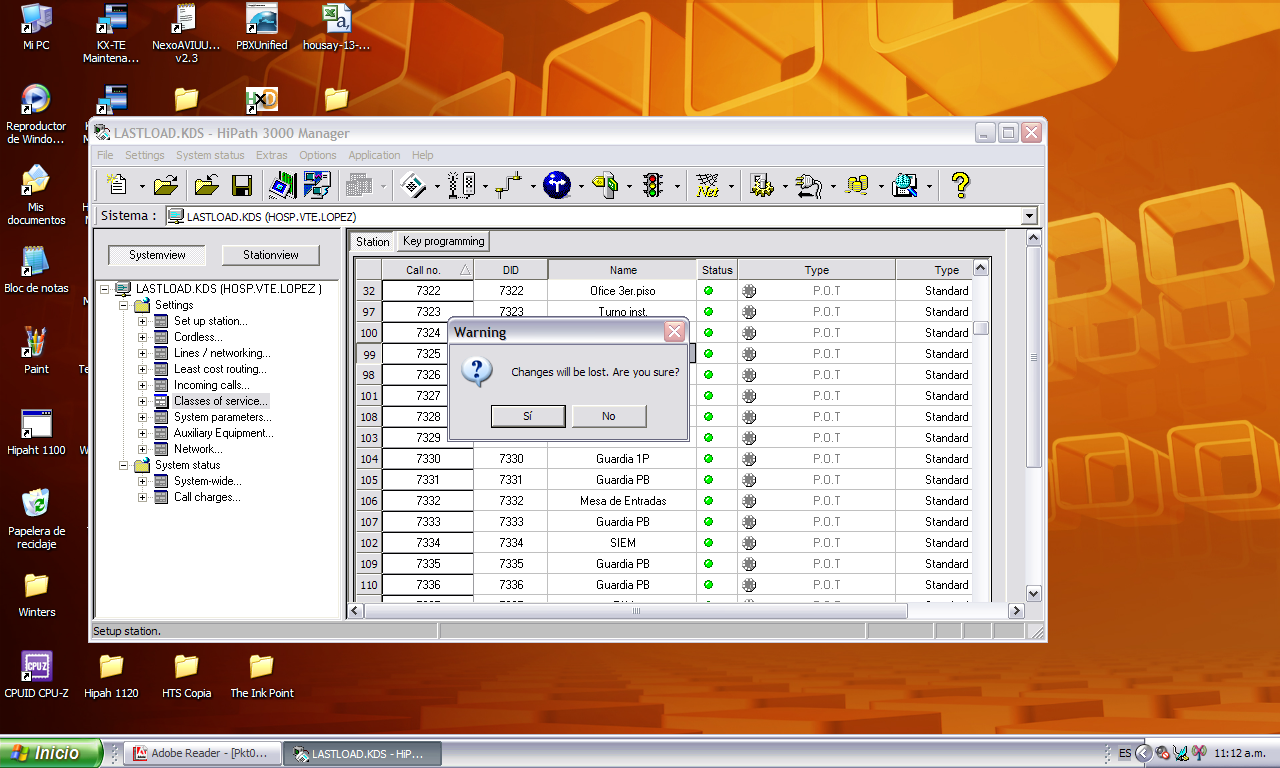Open The Ink Point desktop folder
Image resolution: width=1280 pixels, height=768 pixels.
tap(262, 674)
